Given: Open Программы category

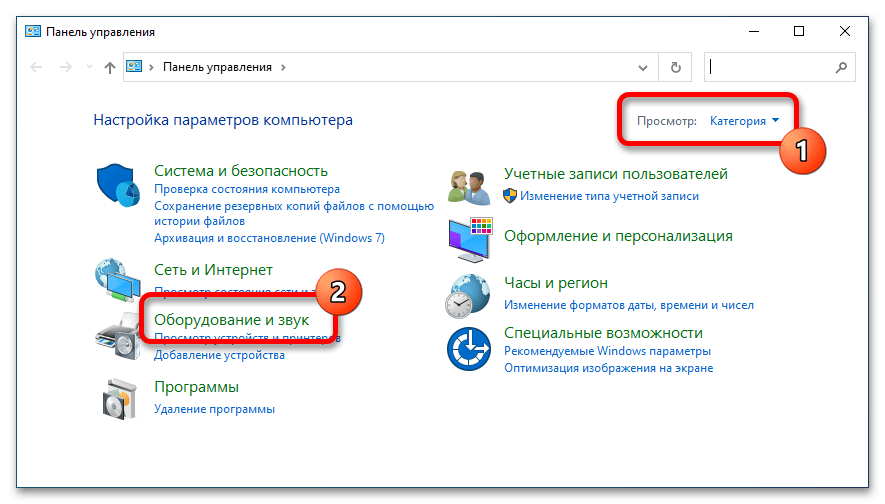Looking at the screenshot, I should point(196,387).
